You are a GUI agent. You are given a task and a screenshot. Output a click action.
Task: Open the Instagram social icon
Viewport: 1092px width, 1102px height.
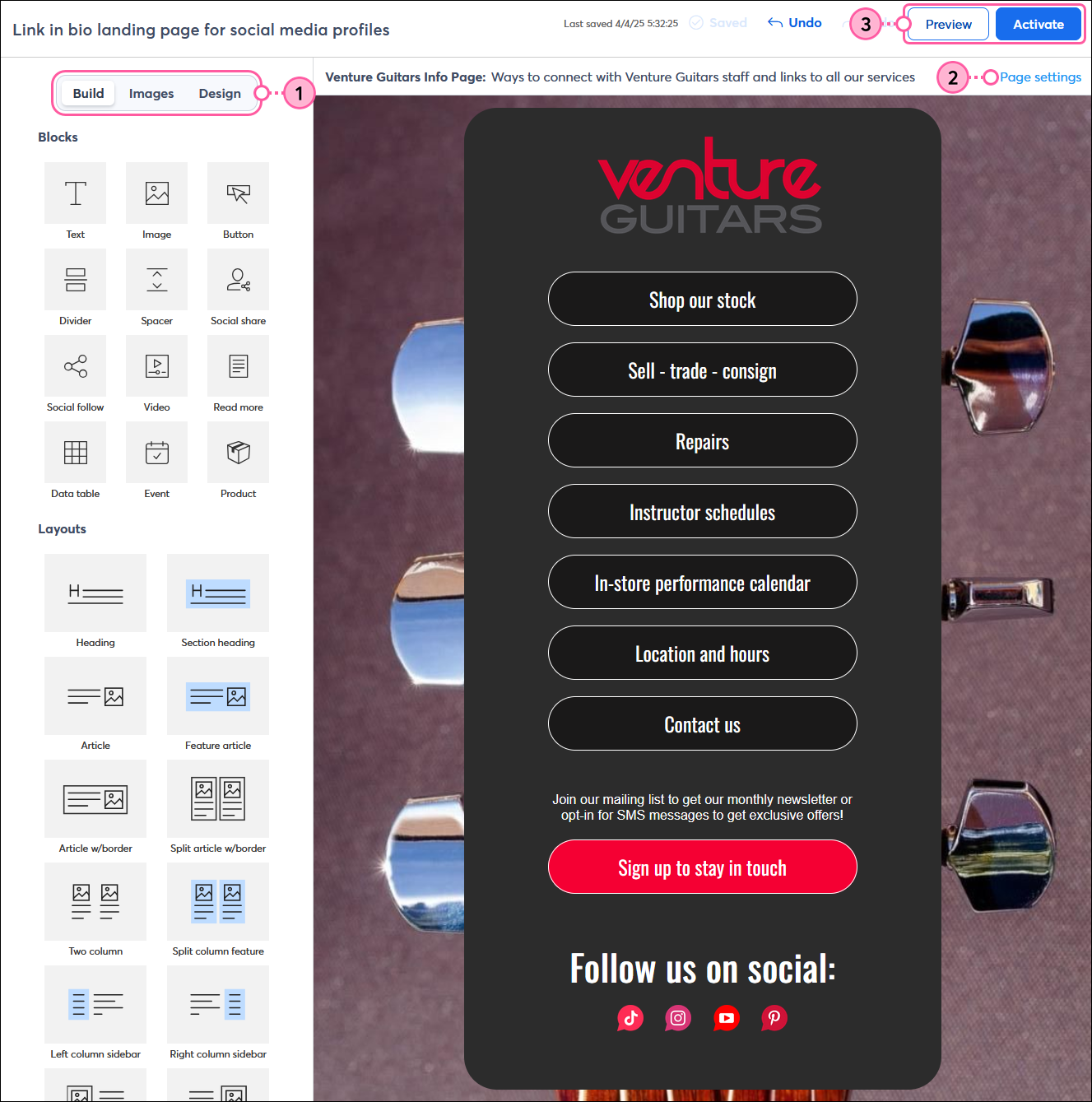(x=678, y=1018)
